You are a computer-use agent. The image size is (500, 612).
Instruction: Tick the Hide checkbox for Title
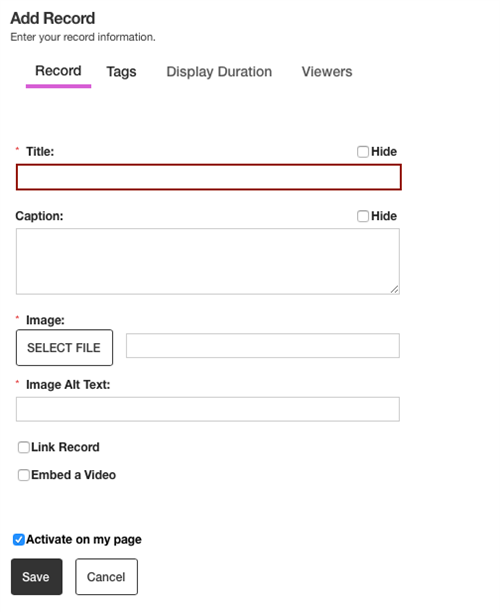pyautogui.click(x=363, y=152)
